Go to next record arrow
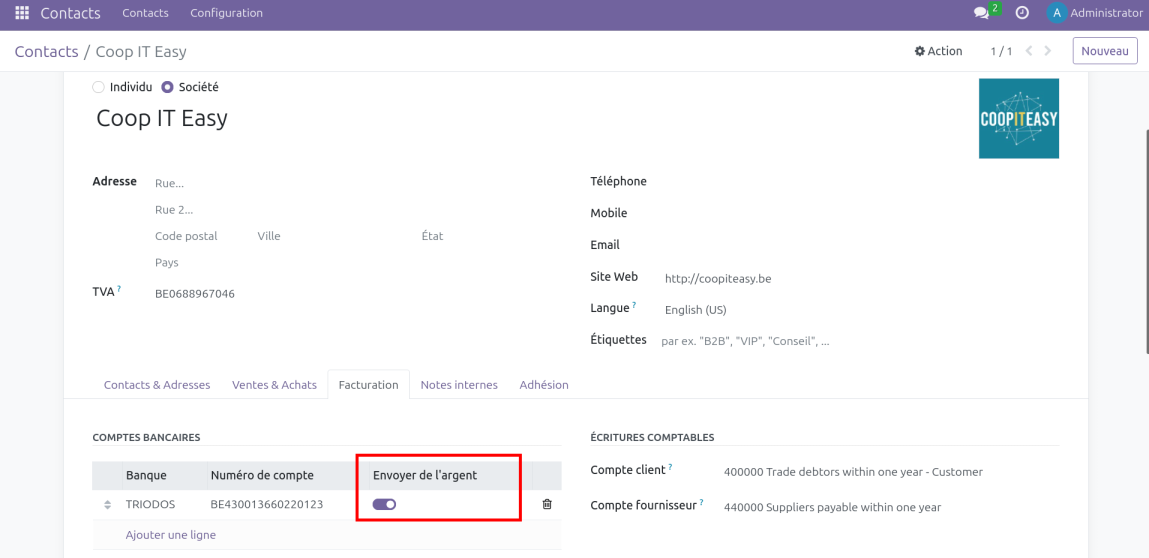The image size is (1149, 558). (1047, 51)
